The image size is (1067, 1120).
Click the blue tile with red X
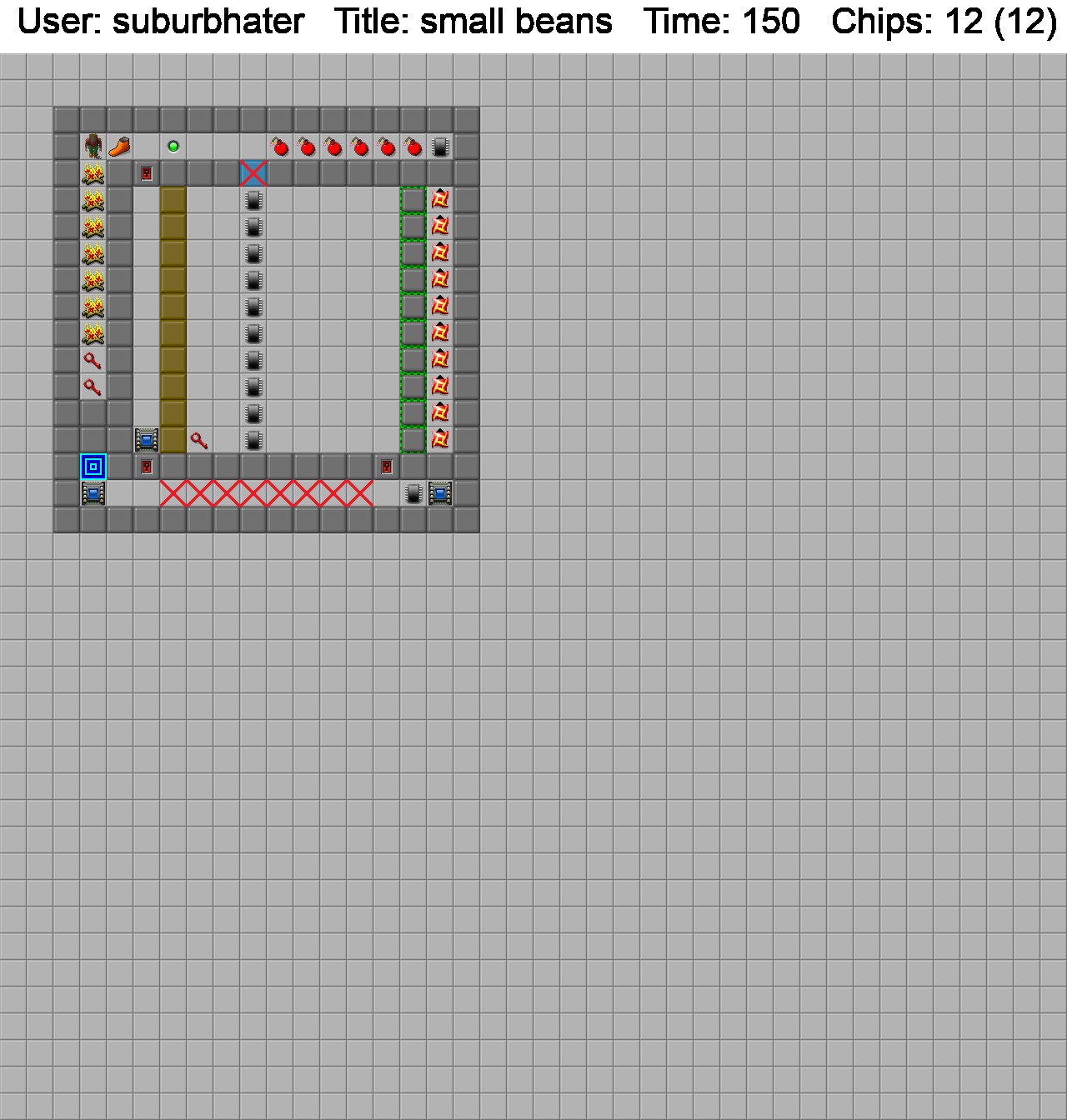(x=253, y=173)
